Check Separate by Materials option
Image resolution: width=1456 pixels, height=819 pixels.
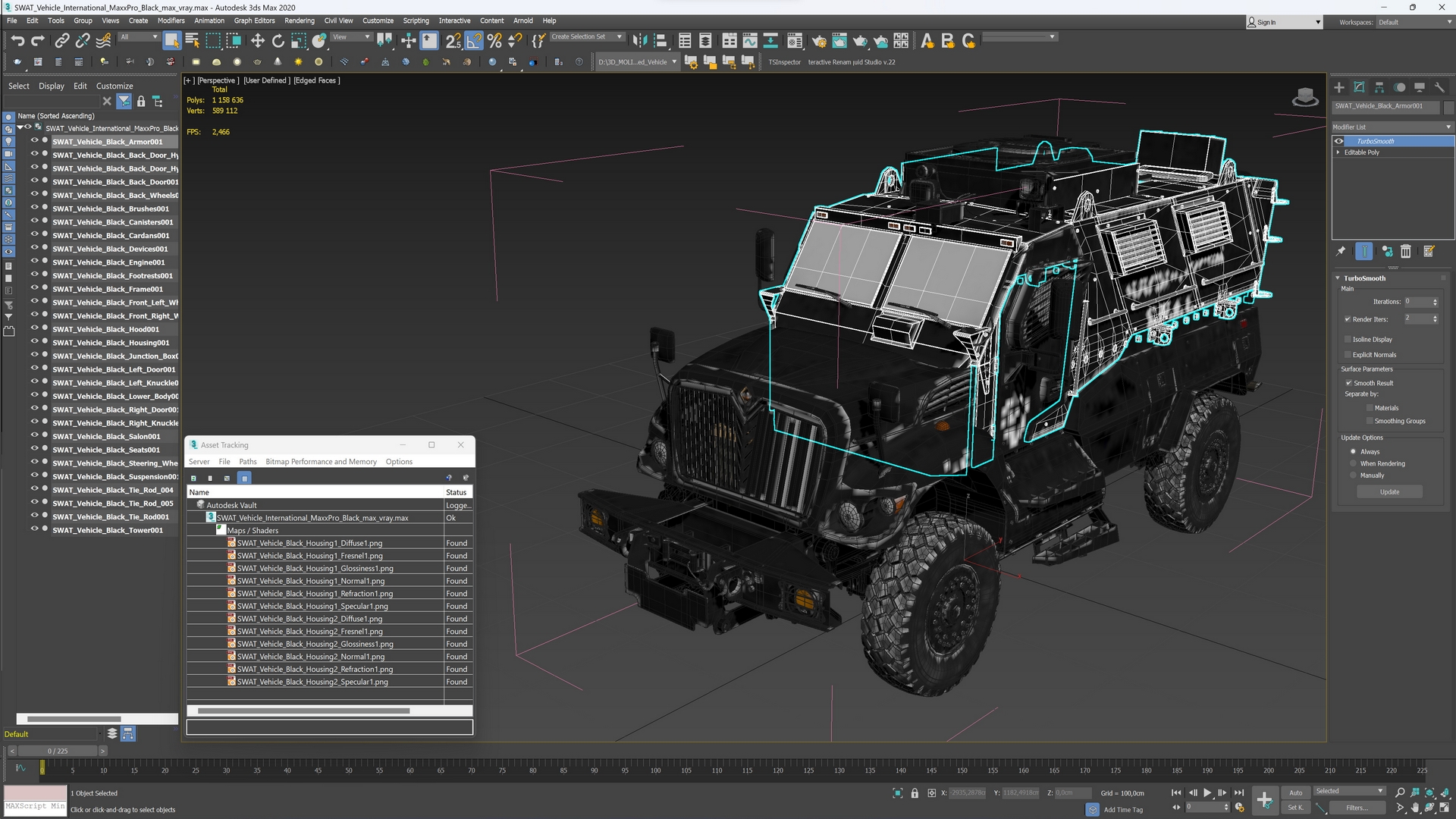(1370, 408)
